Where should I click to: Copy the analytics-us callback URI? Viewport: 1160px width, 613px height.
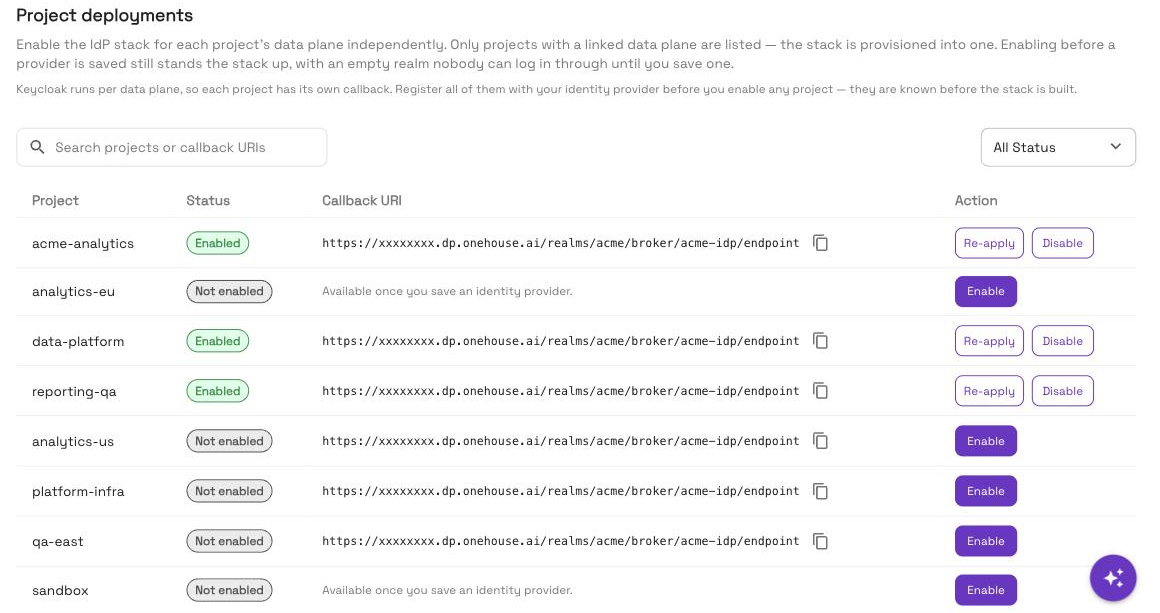pyautogui.click(x=820, y=441)
